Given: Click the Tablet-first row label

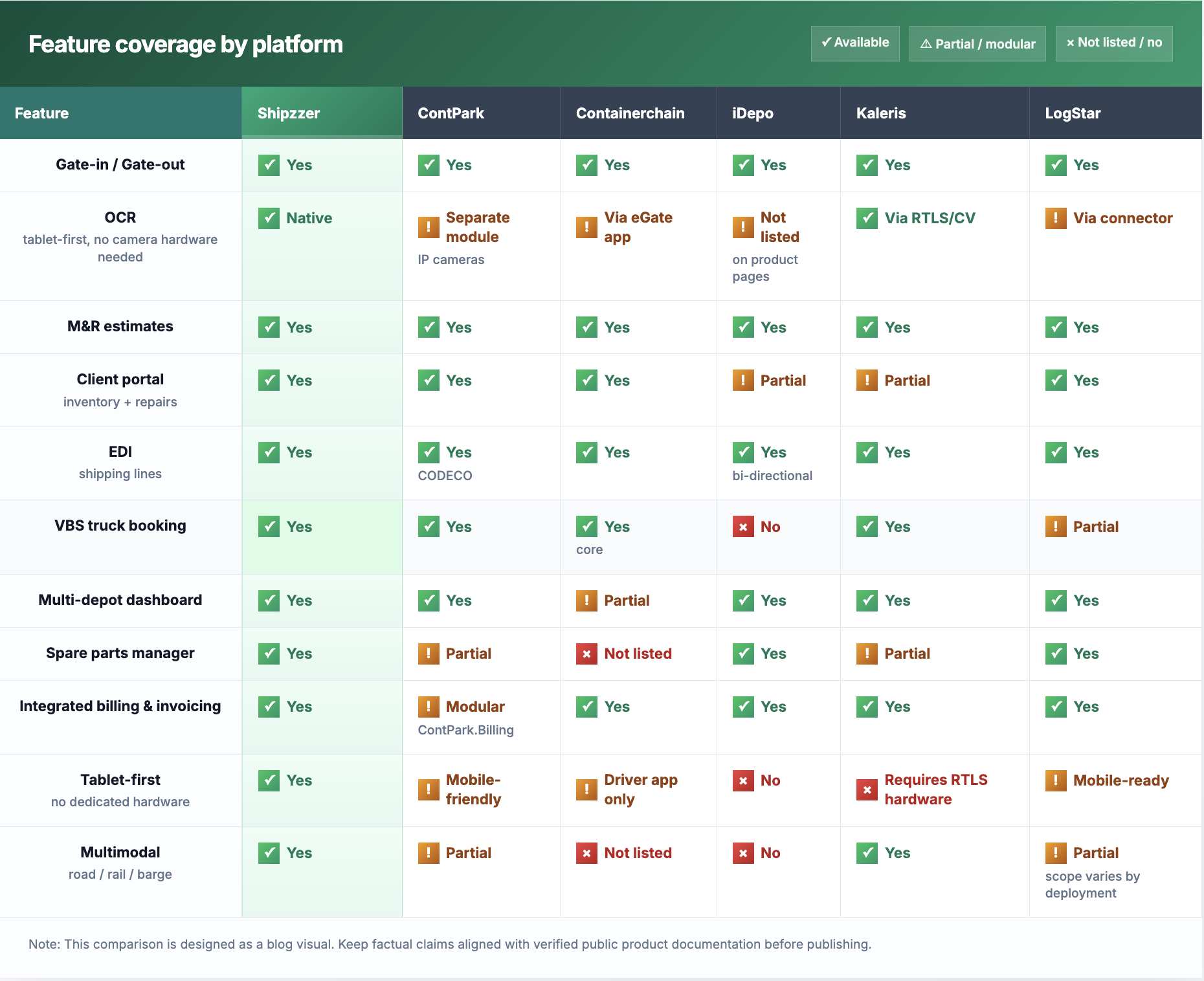Looking at the screenshot, I should pos(120,780).
